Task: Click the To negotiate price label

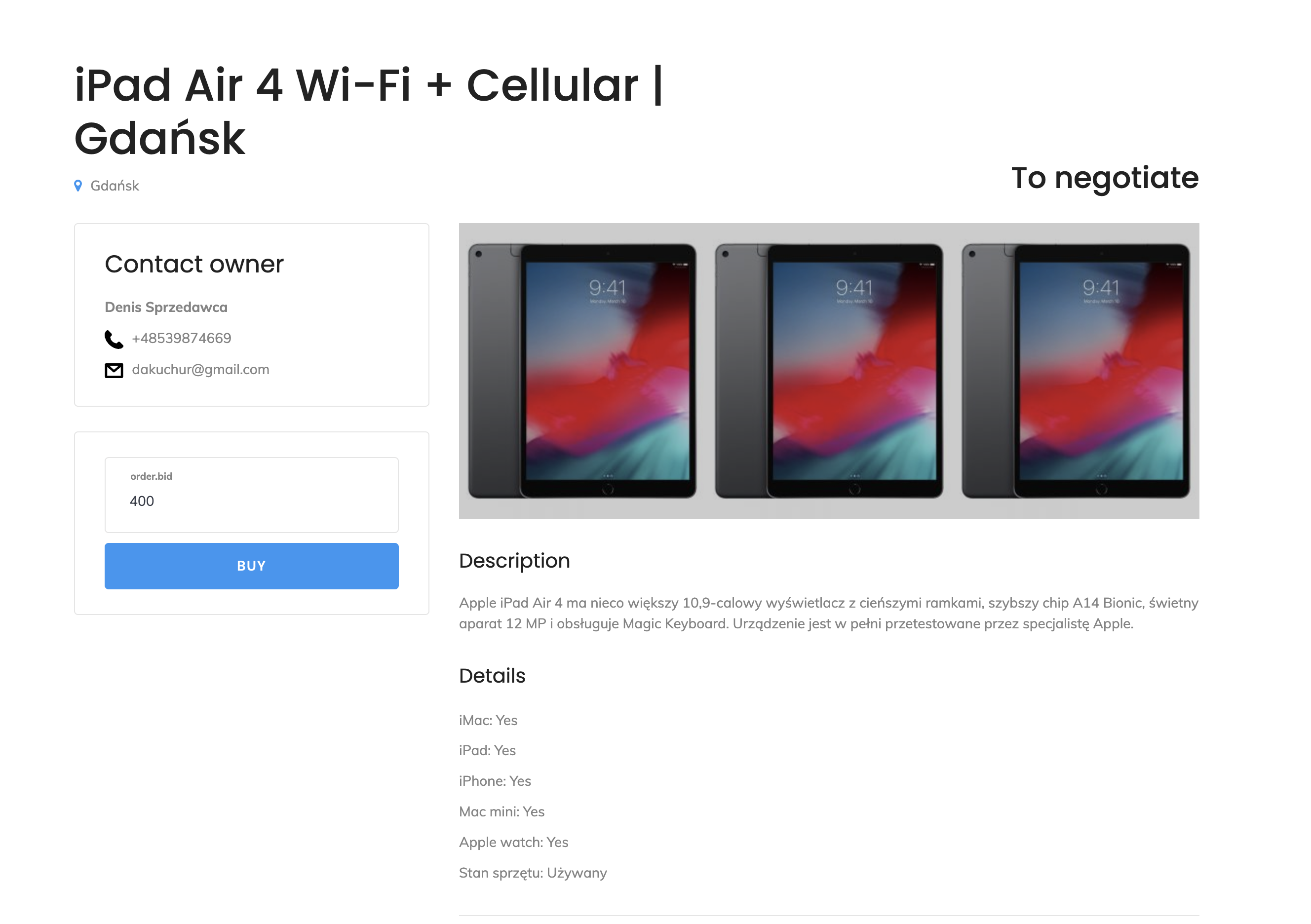Action: point(1104,178)
